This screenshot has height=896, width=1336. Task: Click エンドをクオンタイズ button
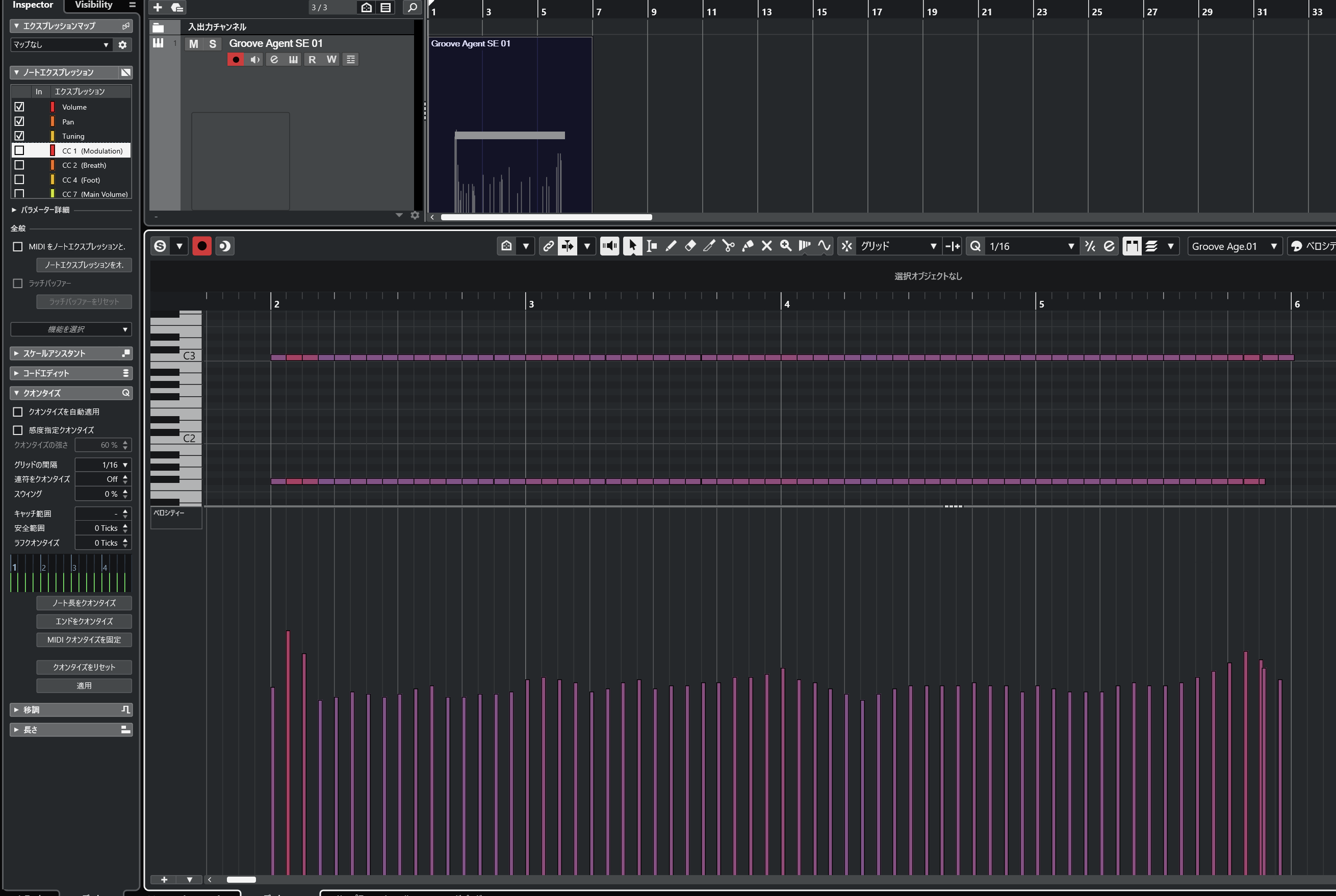point(84,621)
